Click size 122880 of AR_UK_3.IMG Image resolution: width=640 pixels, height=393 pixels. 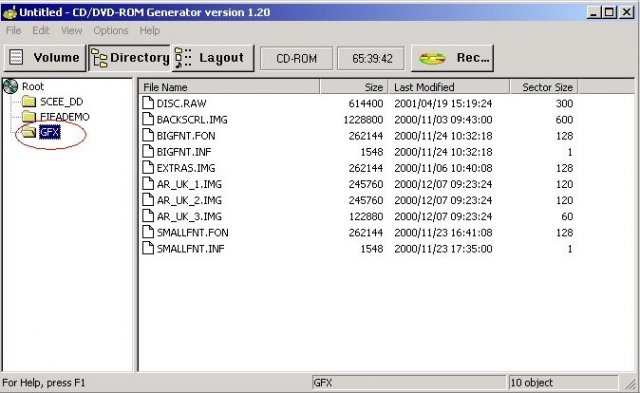point(366,216)
